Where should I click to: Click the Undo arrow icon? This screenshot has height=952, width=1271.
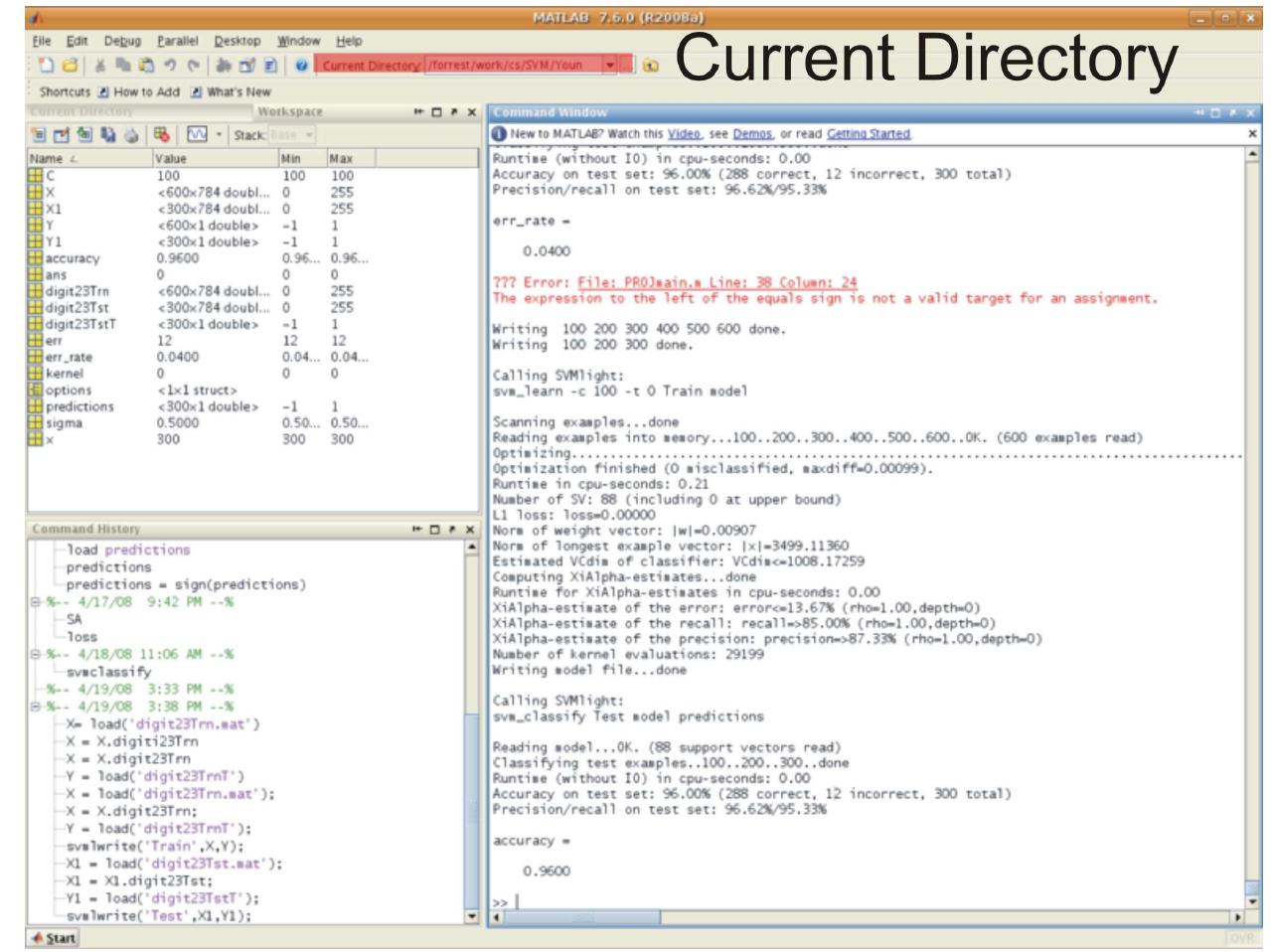click(x=171, y=66)
